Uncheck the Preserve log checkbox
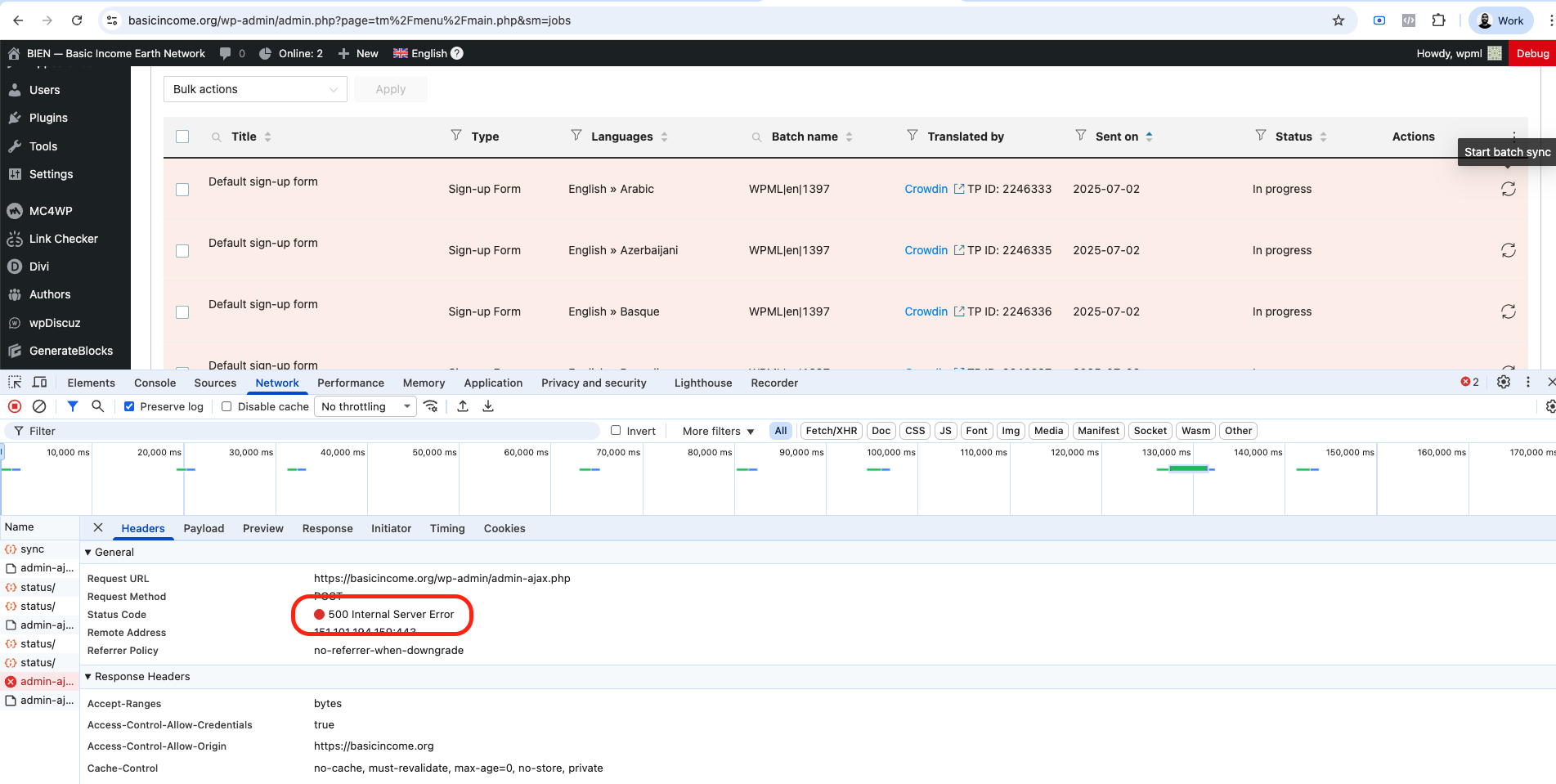The image size is (1556, 784). (x=129, y=406)
